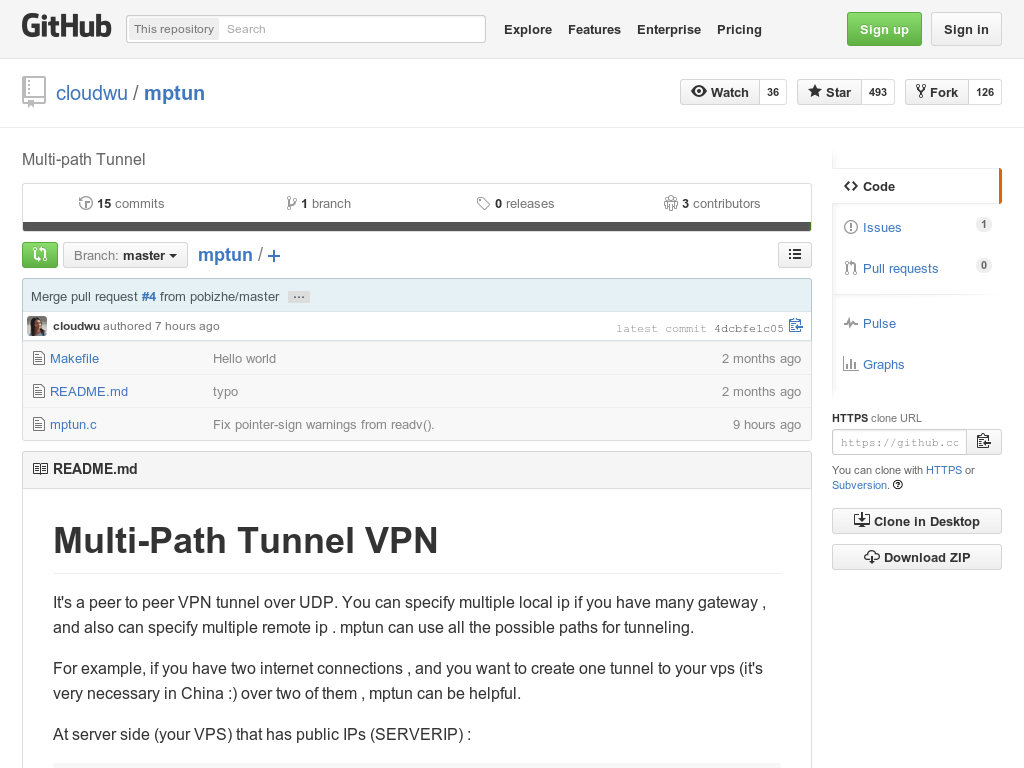Copy HTTPS clone URL to clipboard
This screenshot has width=1024, height=768.
coord(984,442)
